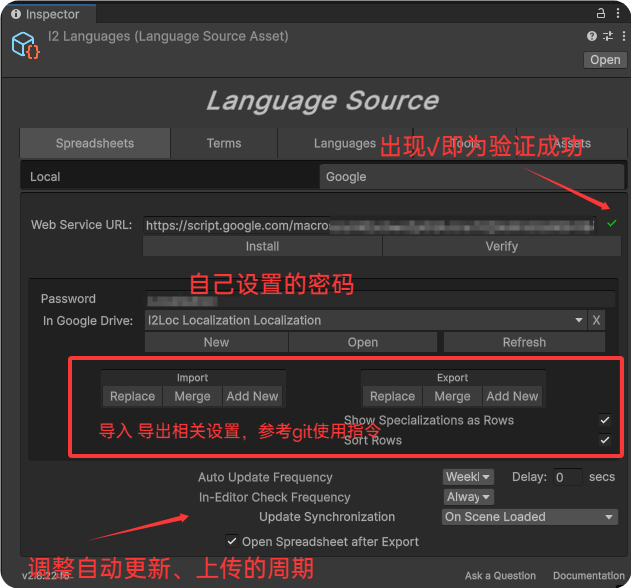Click Export Add New button
Screen dimensions: 631x588
(x=512, y=396)
